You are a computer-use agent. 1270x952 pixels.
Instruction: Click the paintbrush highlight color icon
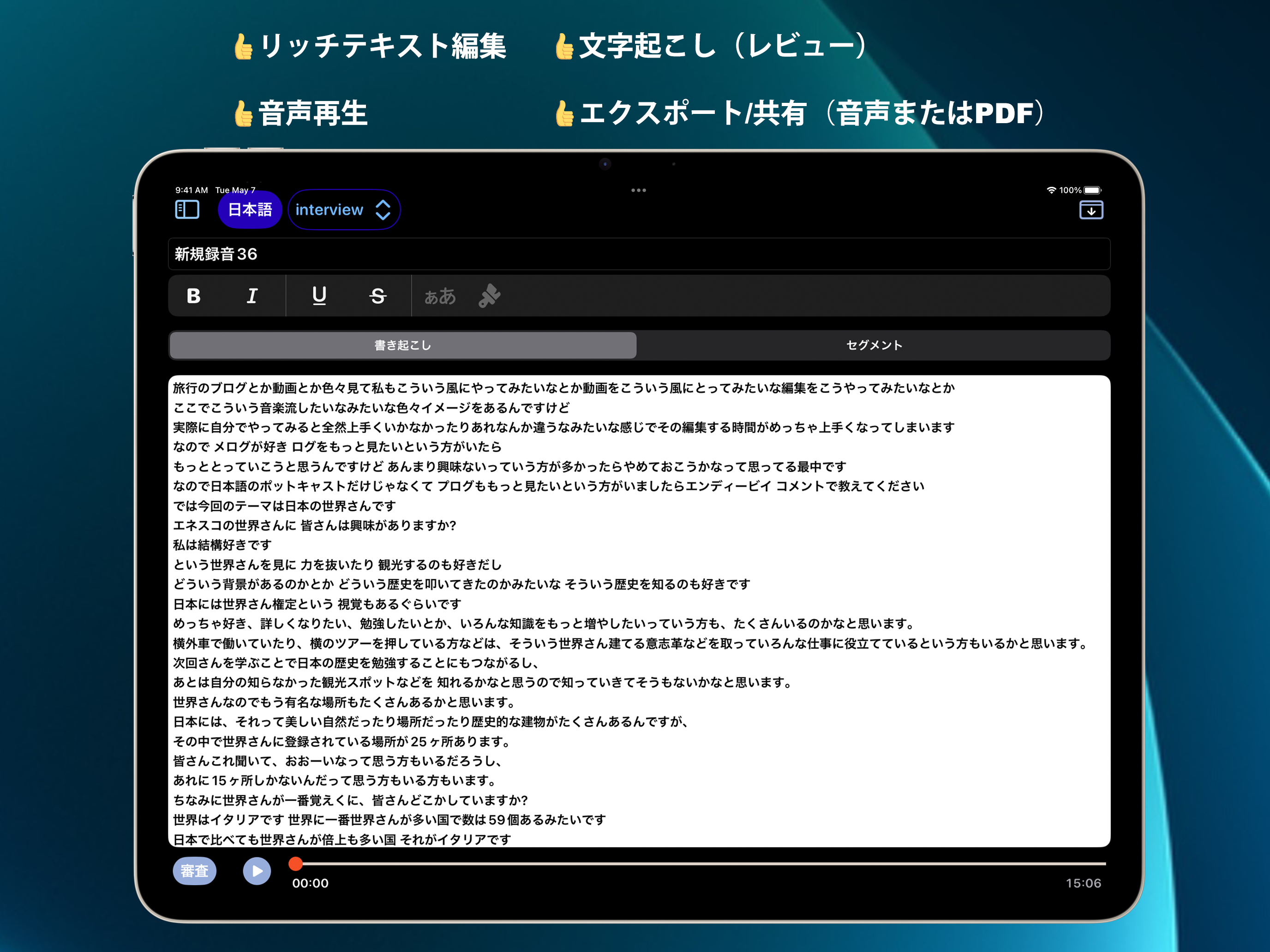(489, 296)
